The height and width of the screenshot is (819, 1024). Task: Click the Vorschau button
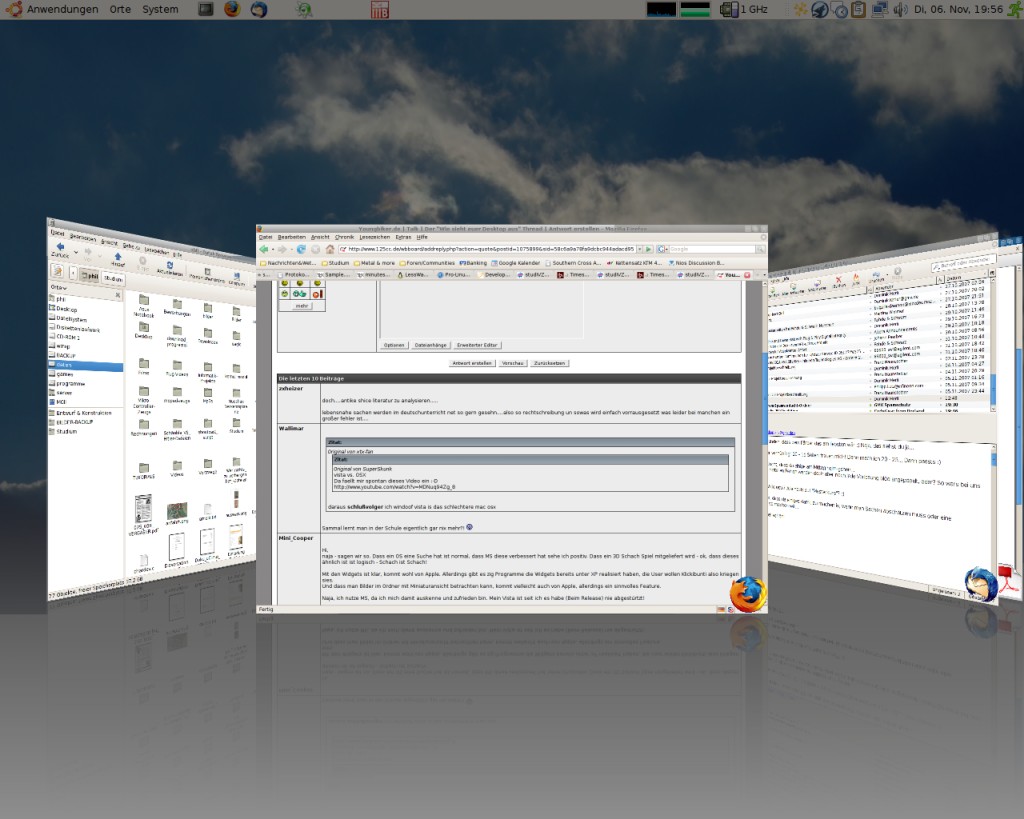(x=513, y=363)
